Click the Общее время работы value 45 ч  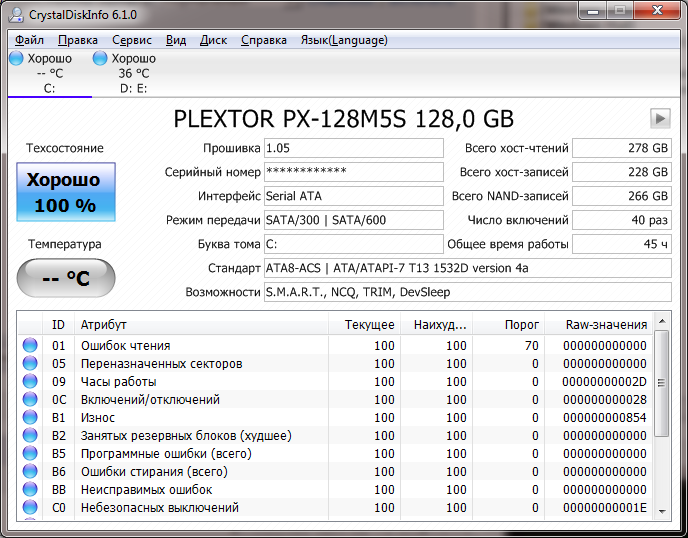(x=622, y=244)
